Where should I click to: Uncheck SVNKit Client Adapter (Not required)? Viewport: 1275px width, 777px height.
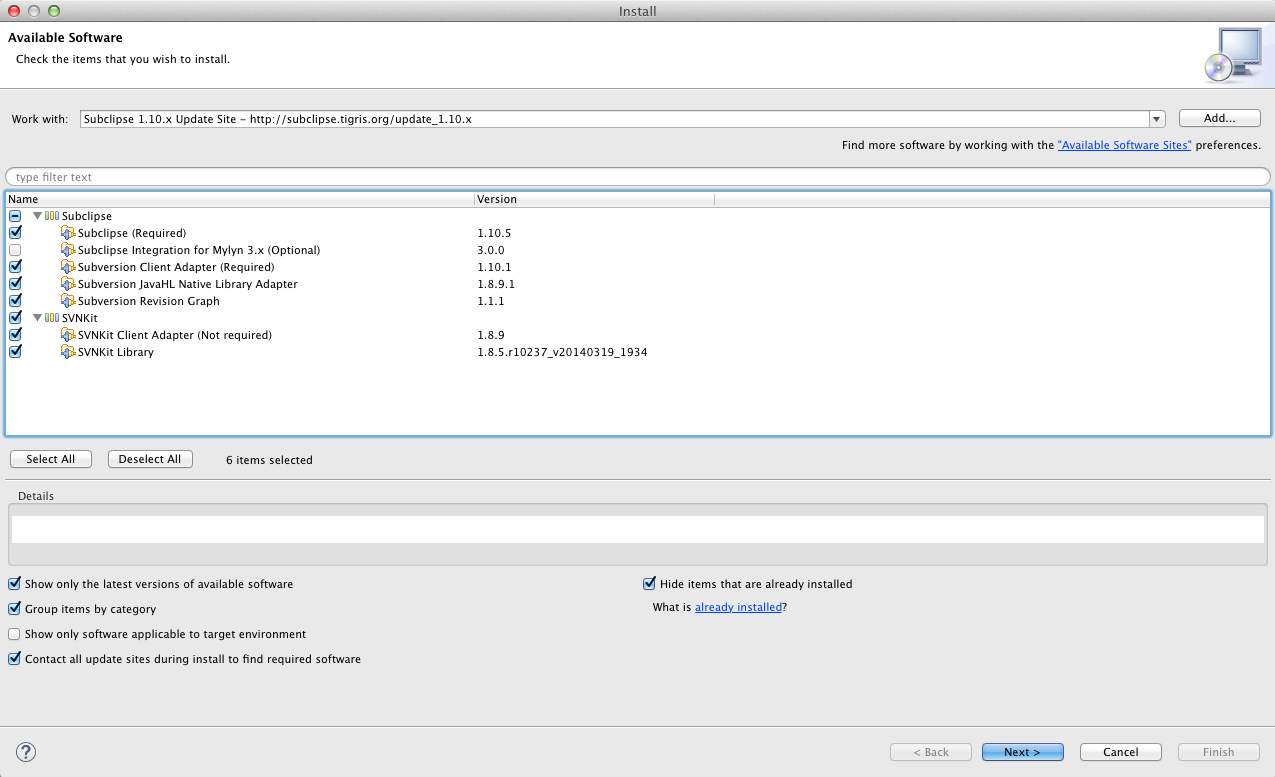[x=15, y=335]
